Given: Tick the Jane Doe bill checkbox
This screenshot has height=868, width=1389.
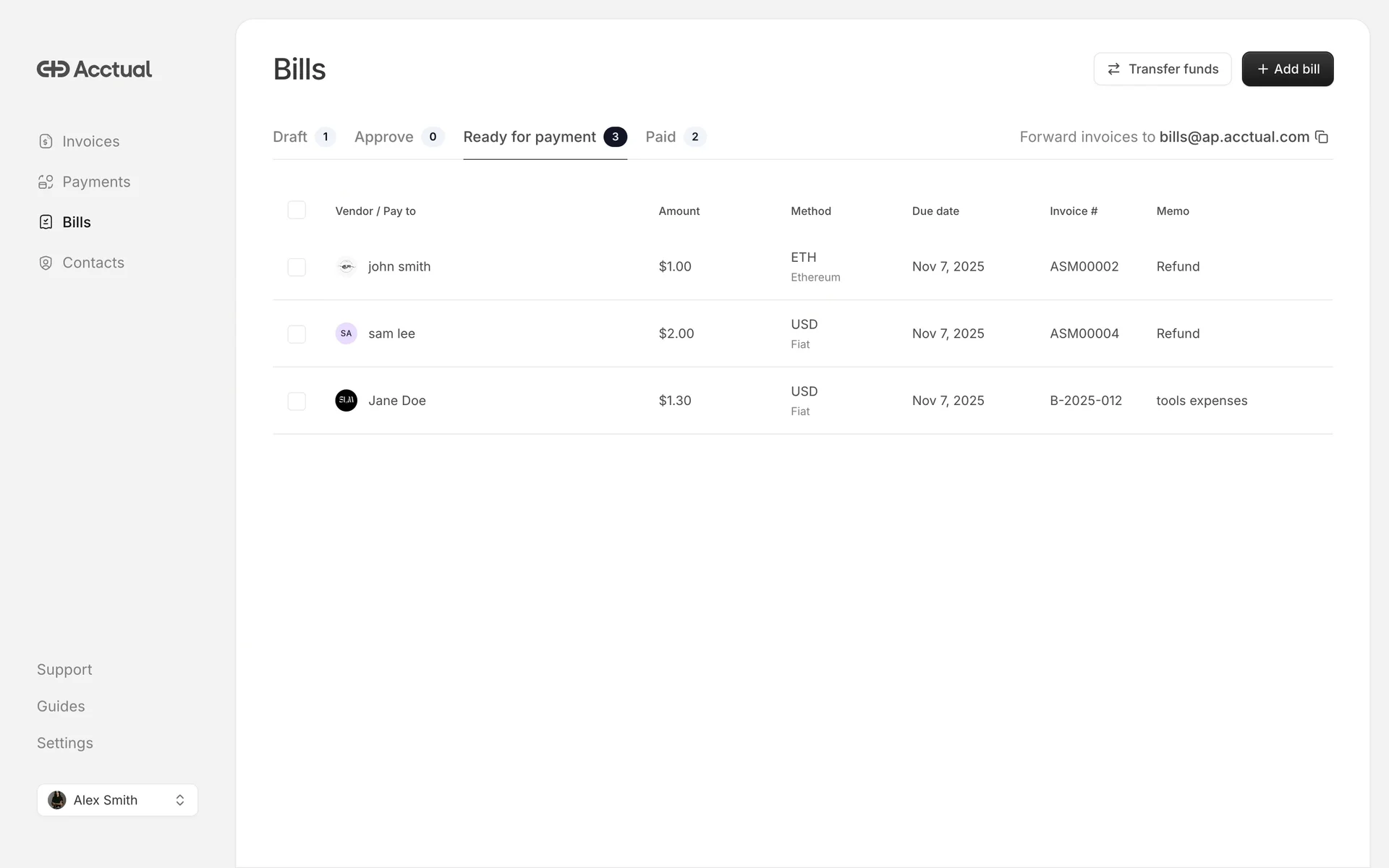Looking at the screenshot, I should pos(297,401).
